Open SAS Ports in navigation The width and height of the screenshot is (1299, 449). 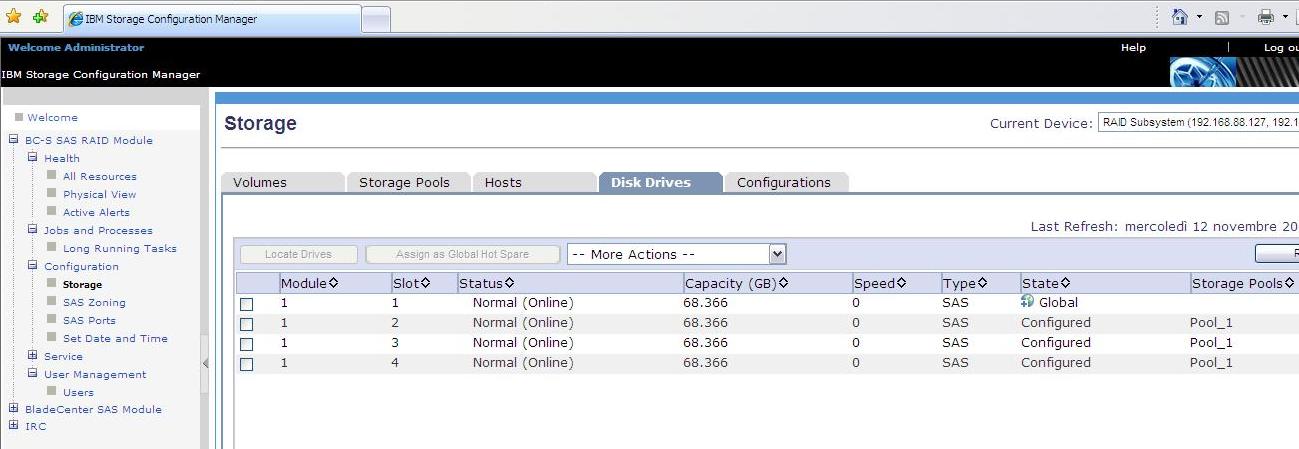click(89, 321)
